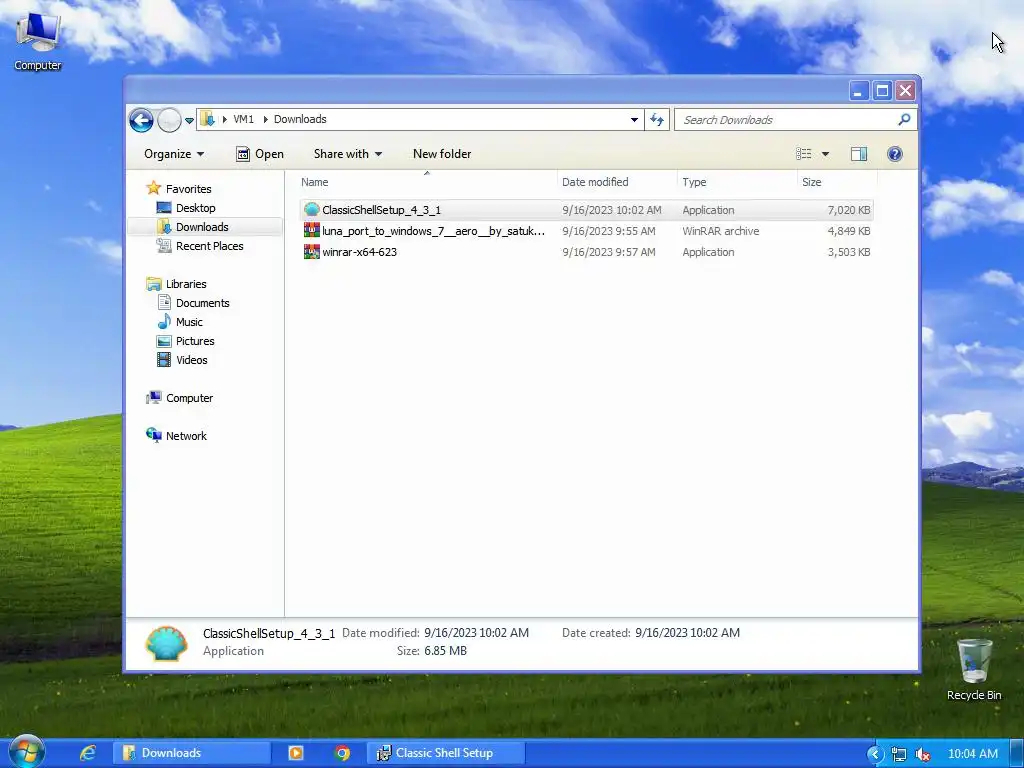Expand the view options dropdown arrow

coord(825,154)
